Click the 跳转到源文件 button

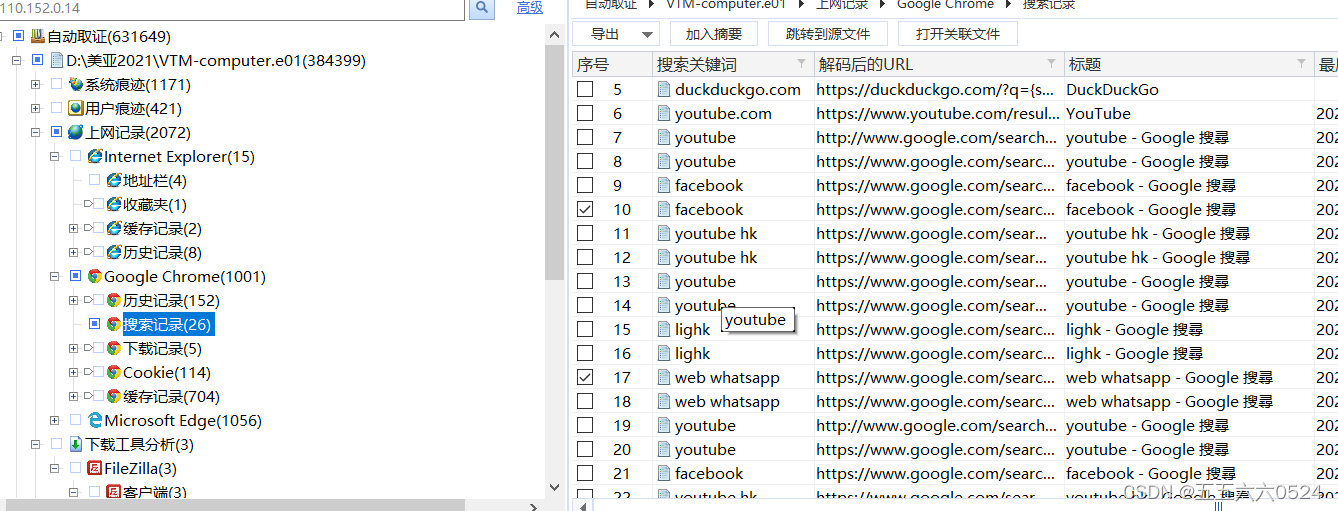pos(828,34)
